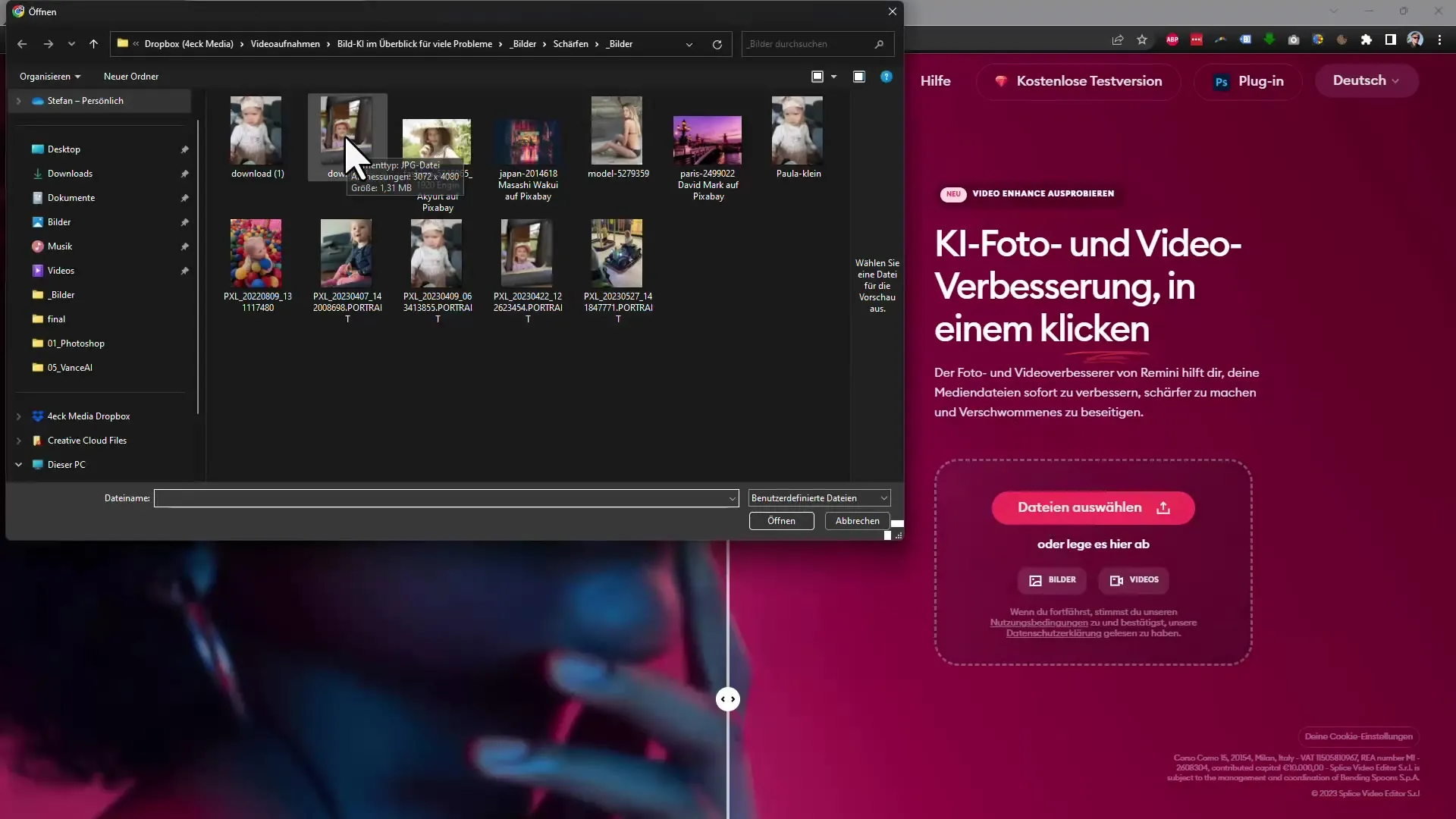
Task: Open the Dateiname history dropdown
Action: pos(733,498)
